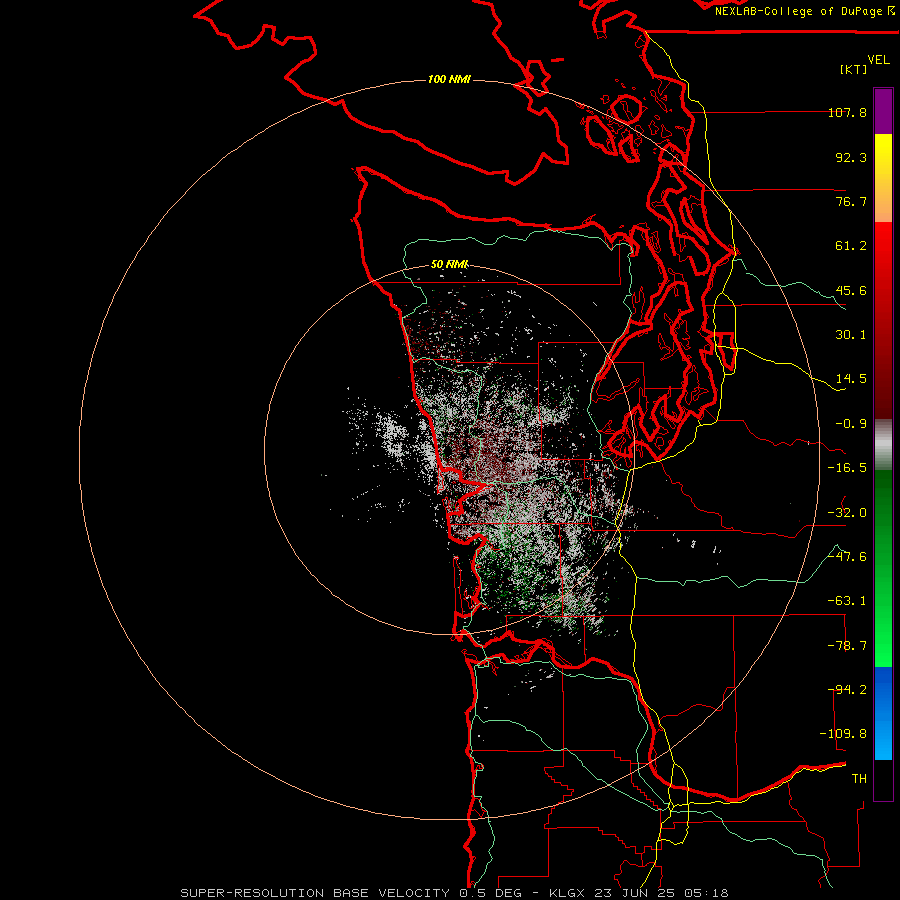Pick the purple segment of the velocity scale
Image resolution: width=900 pixels, height=900 pixels.
(x=883, y=111)
